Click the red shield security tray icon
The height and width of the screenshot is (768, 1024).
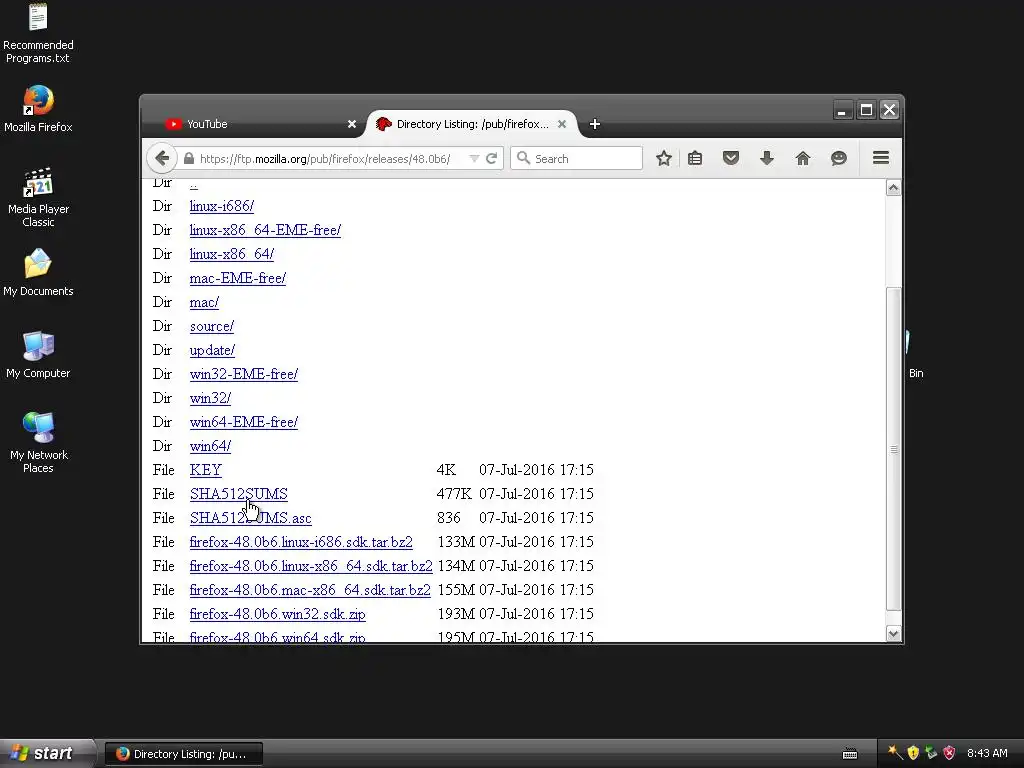pyautogui.click(x=949, y=753)
